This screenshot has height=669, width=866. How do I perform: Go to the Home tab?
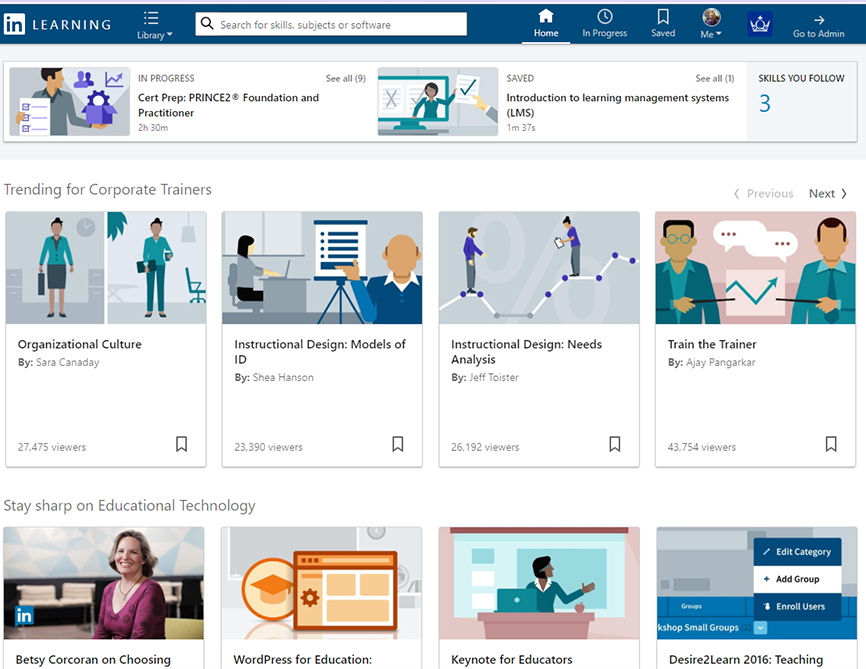tap(546, 24)
